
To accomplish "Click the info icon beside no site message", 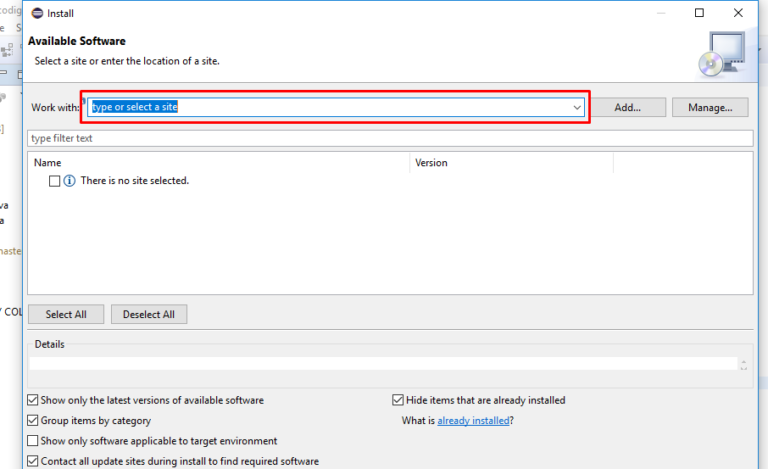I will (x=69, y=181).
